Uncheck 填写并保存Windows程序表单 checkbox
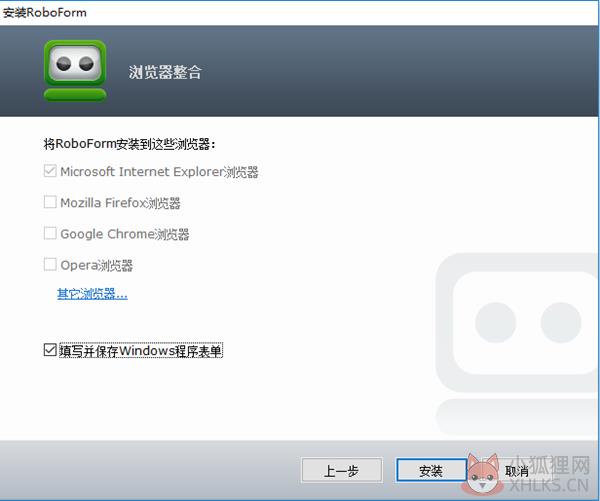The image size is (600, 501). pyautogui.click(x=50, y=350)
